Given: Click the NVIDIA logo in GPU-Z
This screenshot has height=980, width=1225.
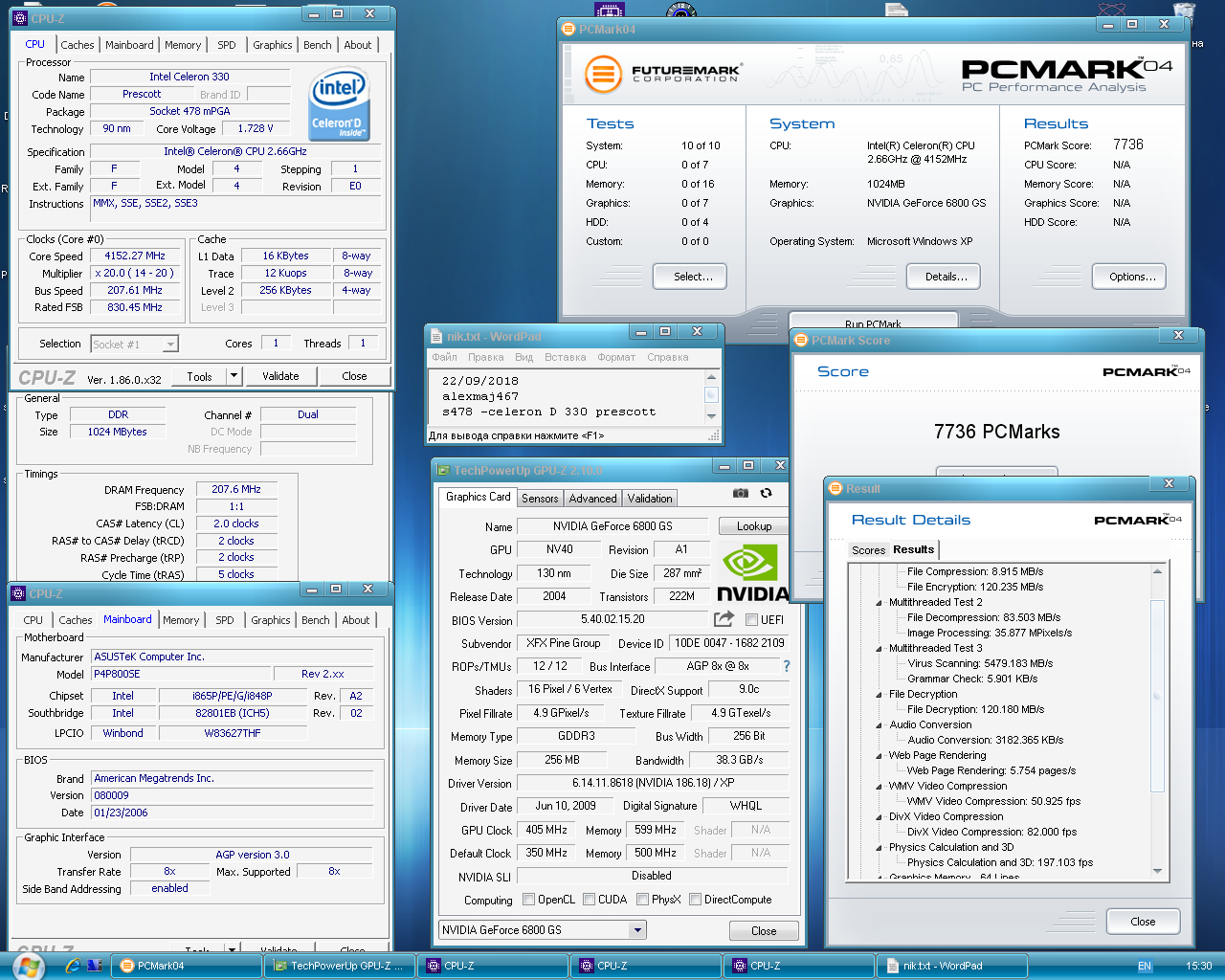Looking at the screenshot, I should coord(752,573).
